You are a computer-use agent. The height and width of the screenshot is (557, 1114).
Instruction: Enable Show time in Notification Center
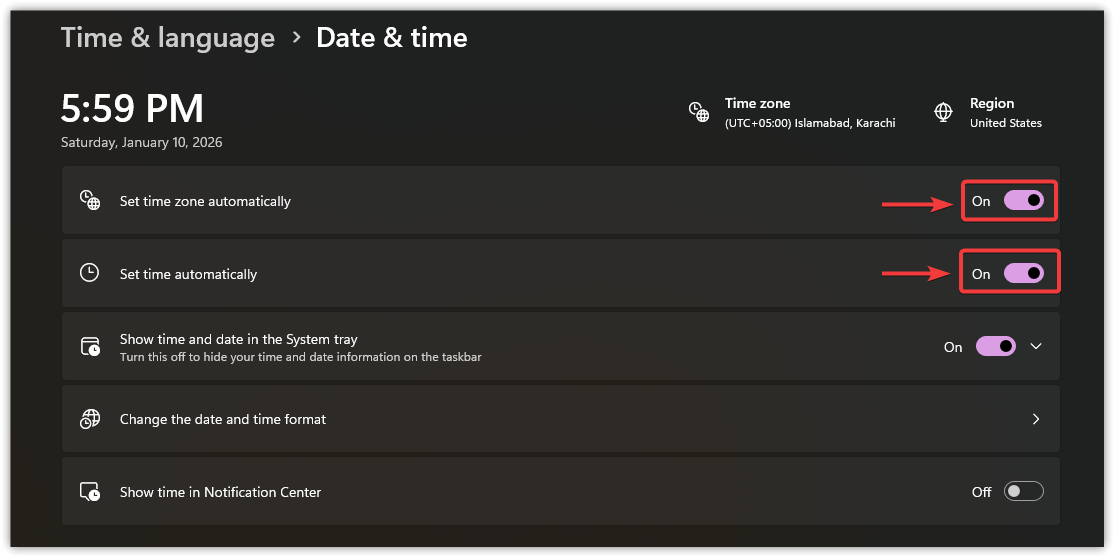click(x=1023, y=492)
